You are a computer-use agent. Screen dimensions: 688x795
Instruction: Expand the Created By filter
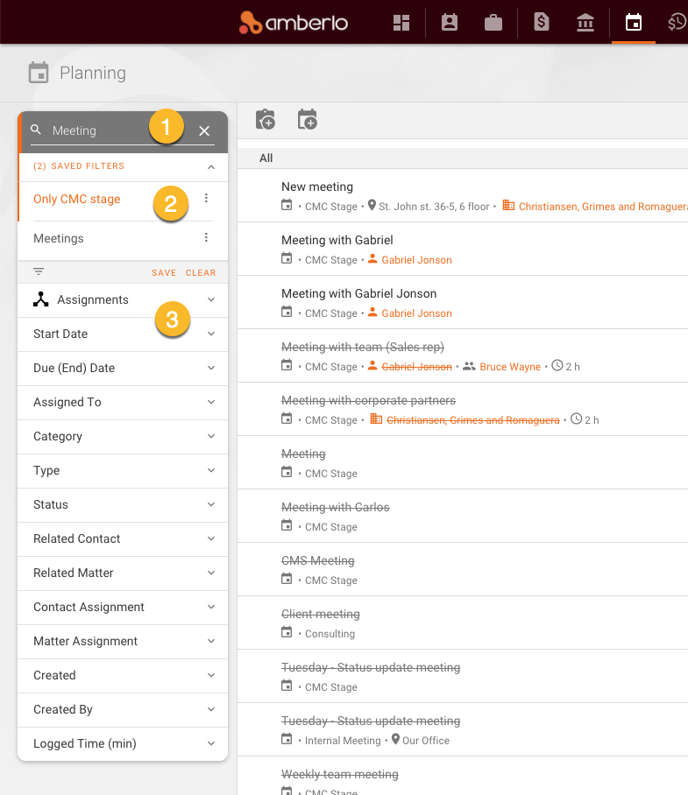211,709
